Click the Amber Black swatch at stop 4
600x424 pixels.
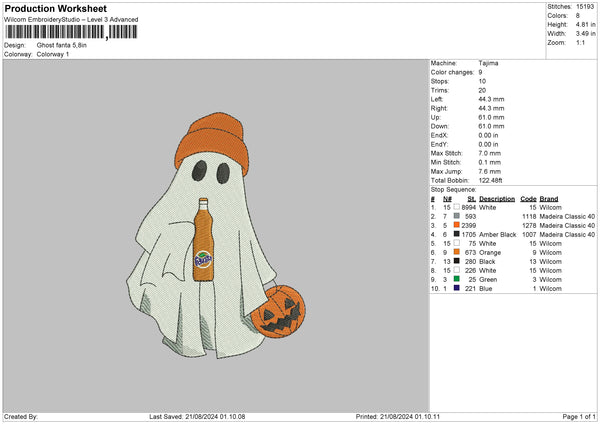point(456,234)
